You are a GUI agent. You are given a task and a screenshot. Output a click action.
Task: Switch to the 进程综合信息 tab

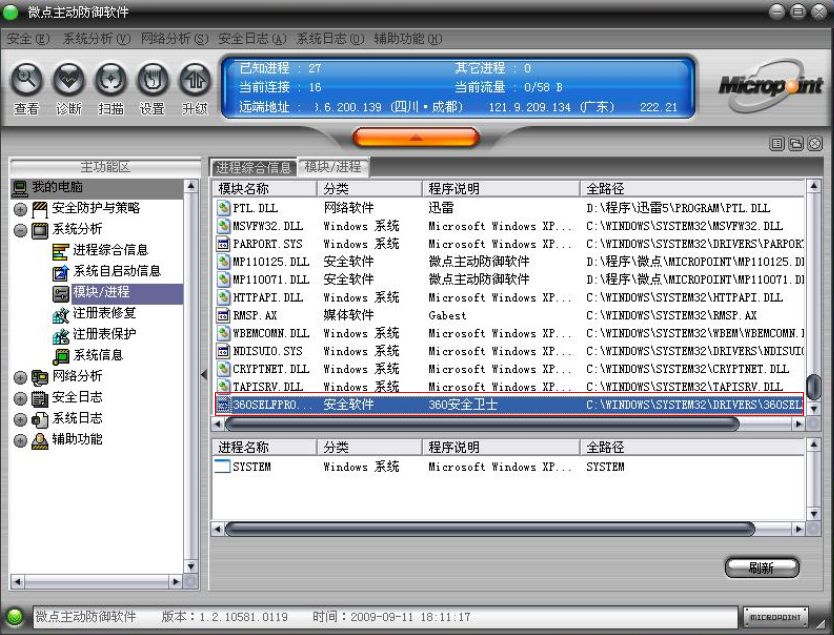click(254, 168)
